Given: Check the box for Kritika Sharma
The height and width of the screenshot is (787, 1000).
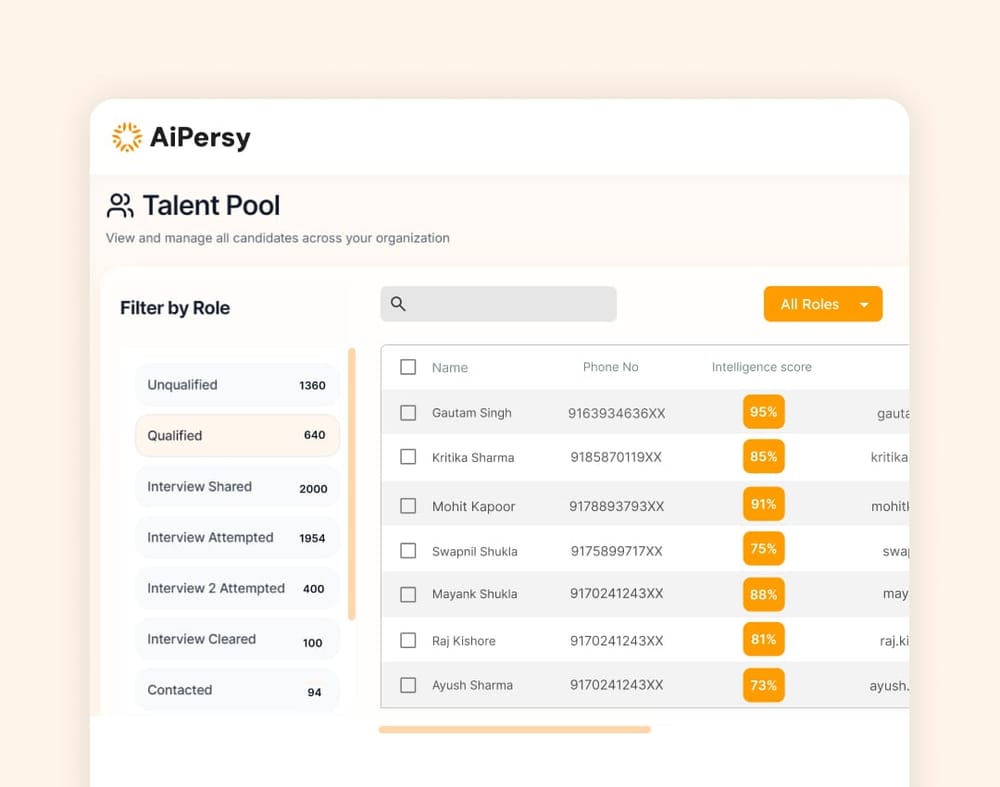Looking at the screenshot, I should pyautogui.click(x=408, y=457).
